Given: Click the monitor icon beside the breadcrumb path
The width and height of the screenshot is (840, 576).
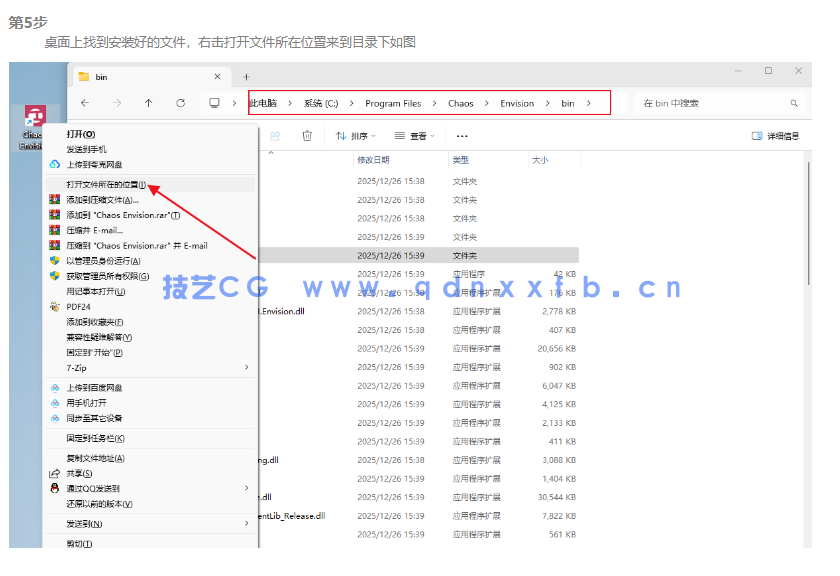Looking at the screenshot, I should 212,103.
